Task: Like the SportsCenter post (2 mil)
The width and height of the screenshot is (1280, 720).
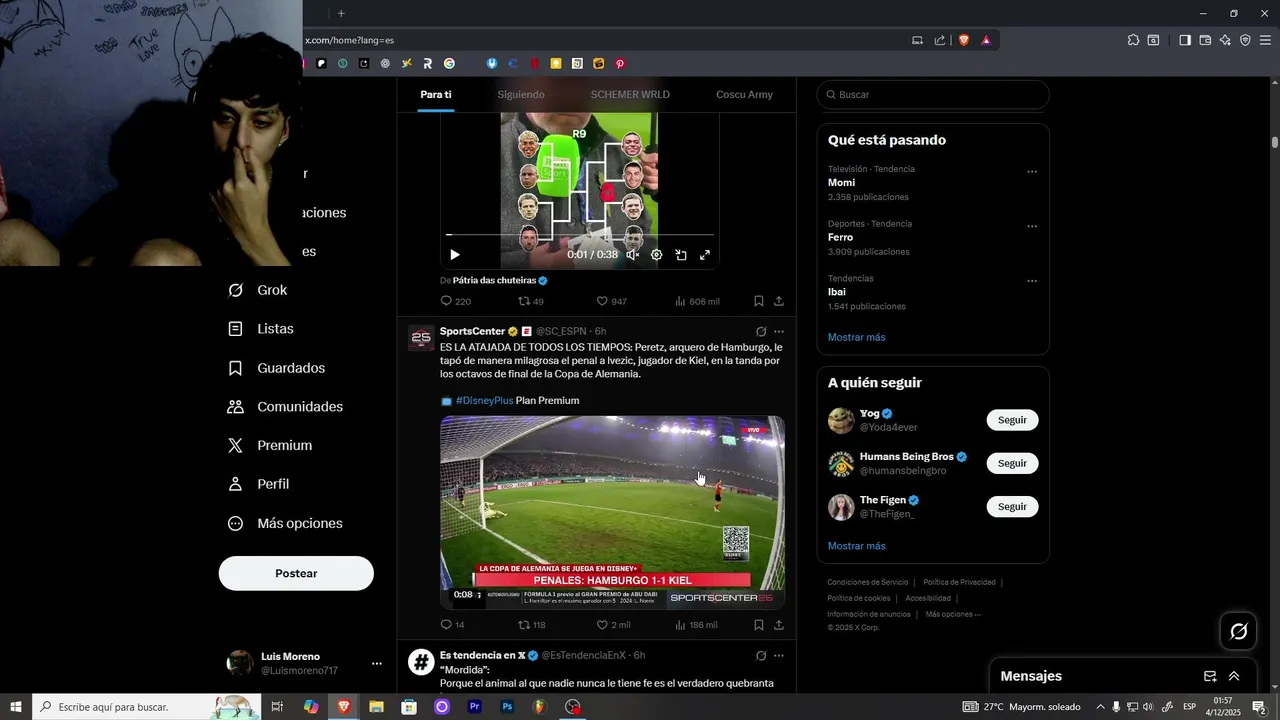Action: tap(613, 625)
